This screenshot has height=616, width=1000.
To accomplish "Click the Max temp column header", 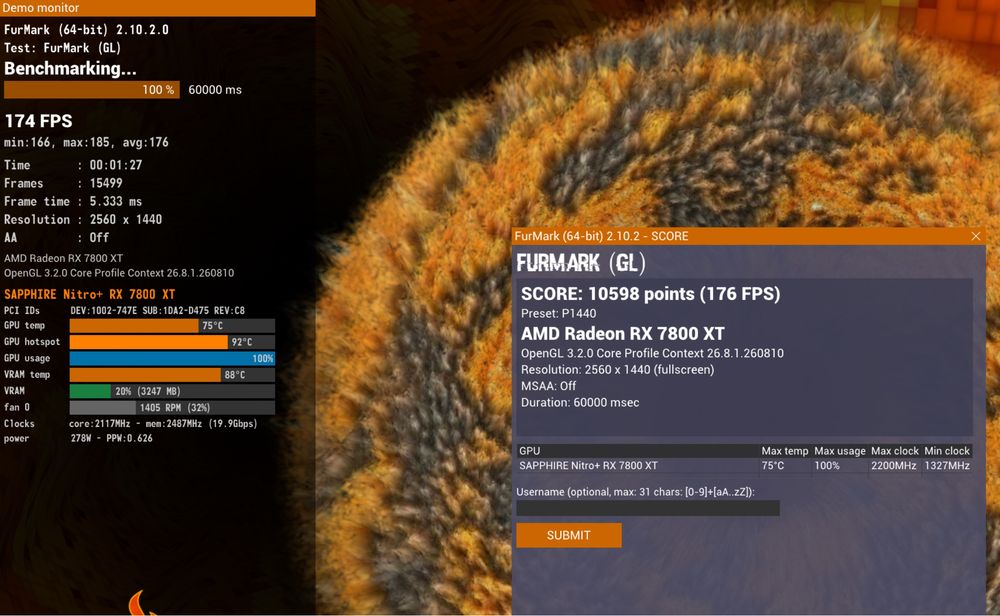I will [x=784, y=451].
